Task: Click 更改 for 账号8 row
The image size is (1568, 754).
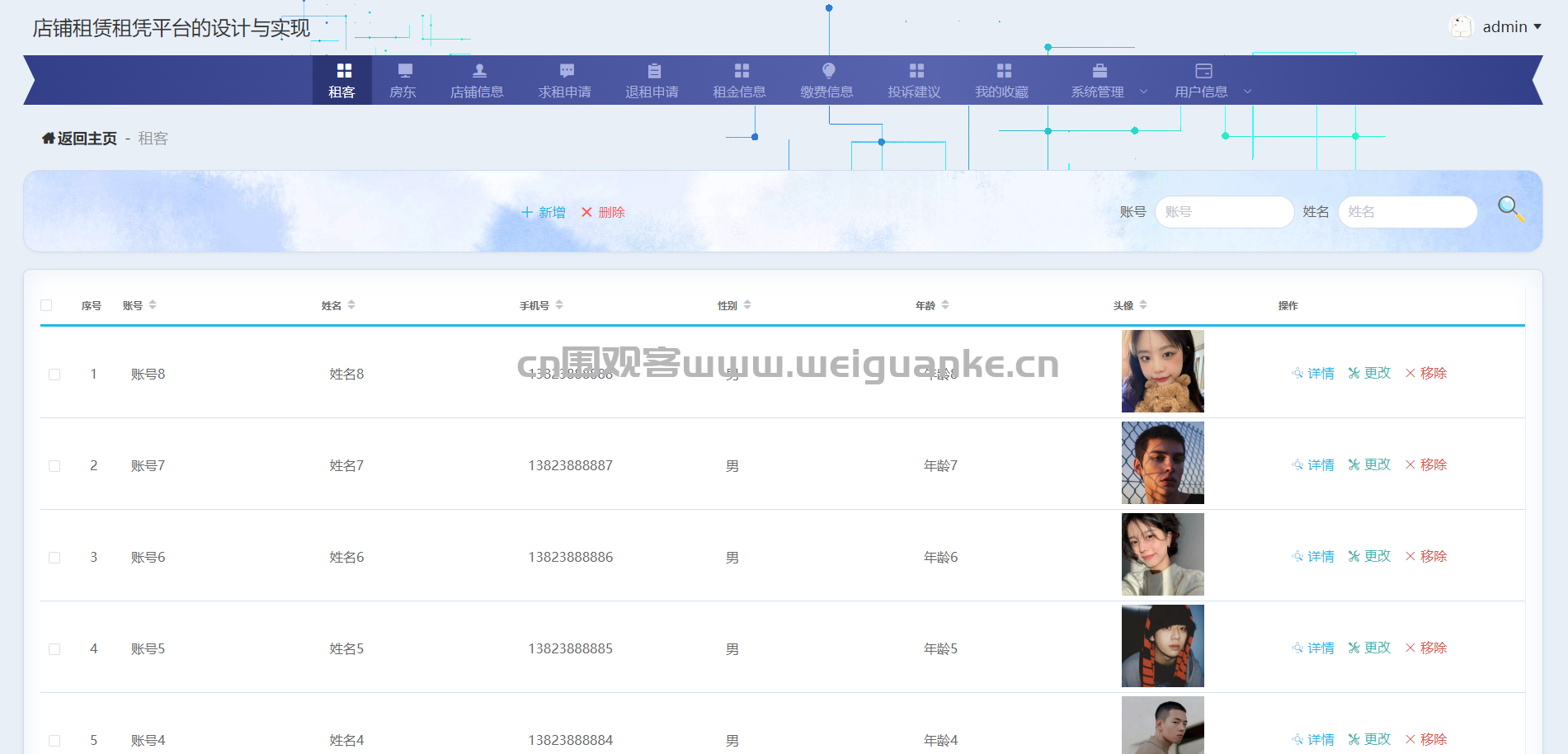Action: (x=1369, y=373)
